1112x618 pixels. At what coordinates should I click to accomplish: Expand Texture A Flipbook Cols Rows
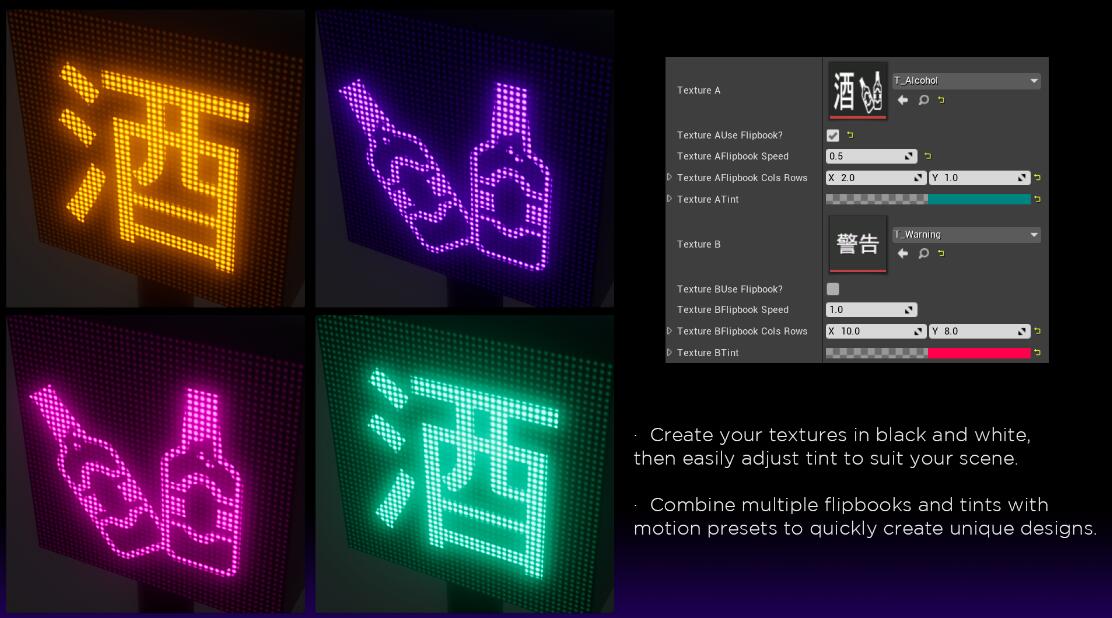tap(670, 177)
